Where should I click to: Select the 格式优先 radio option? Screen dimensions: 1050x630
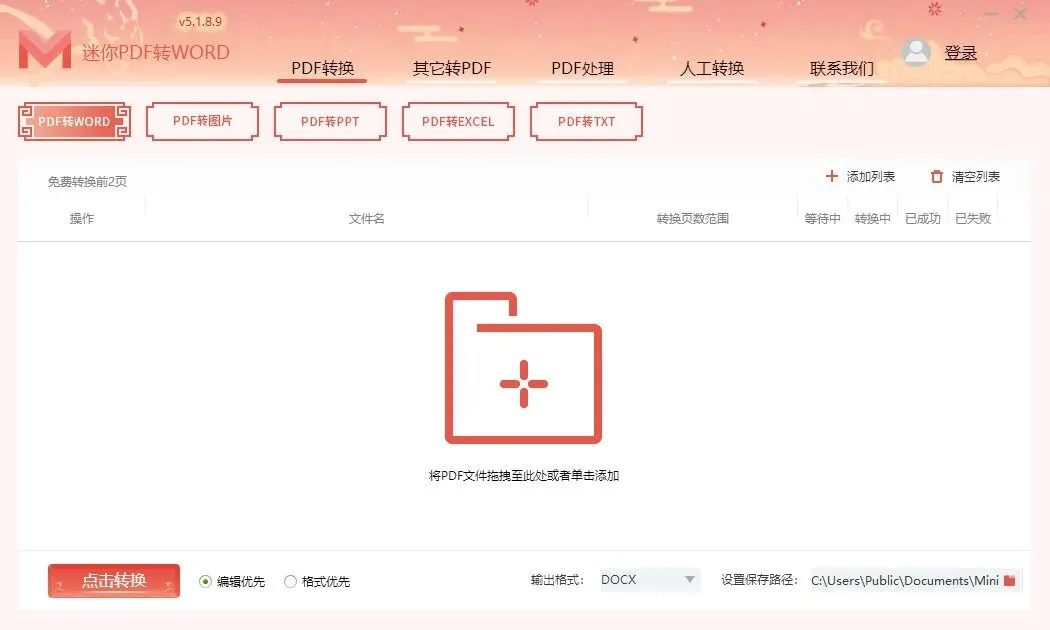point(290,581)
